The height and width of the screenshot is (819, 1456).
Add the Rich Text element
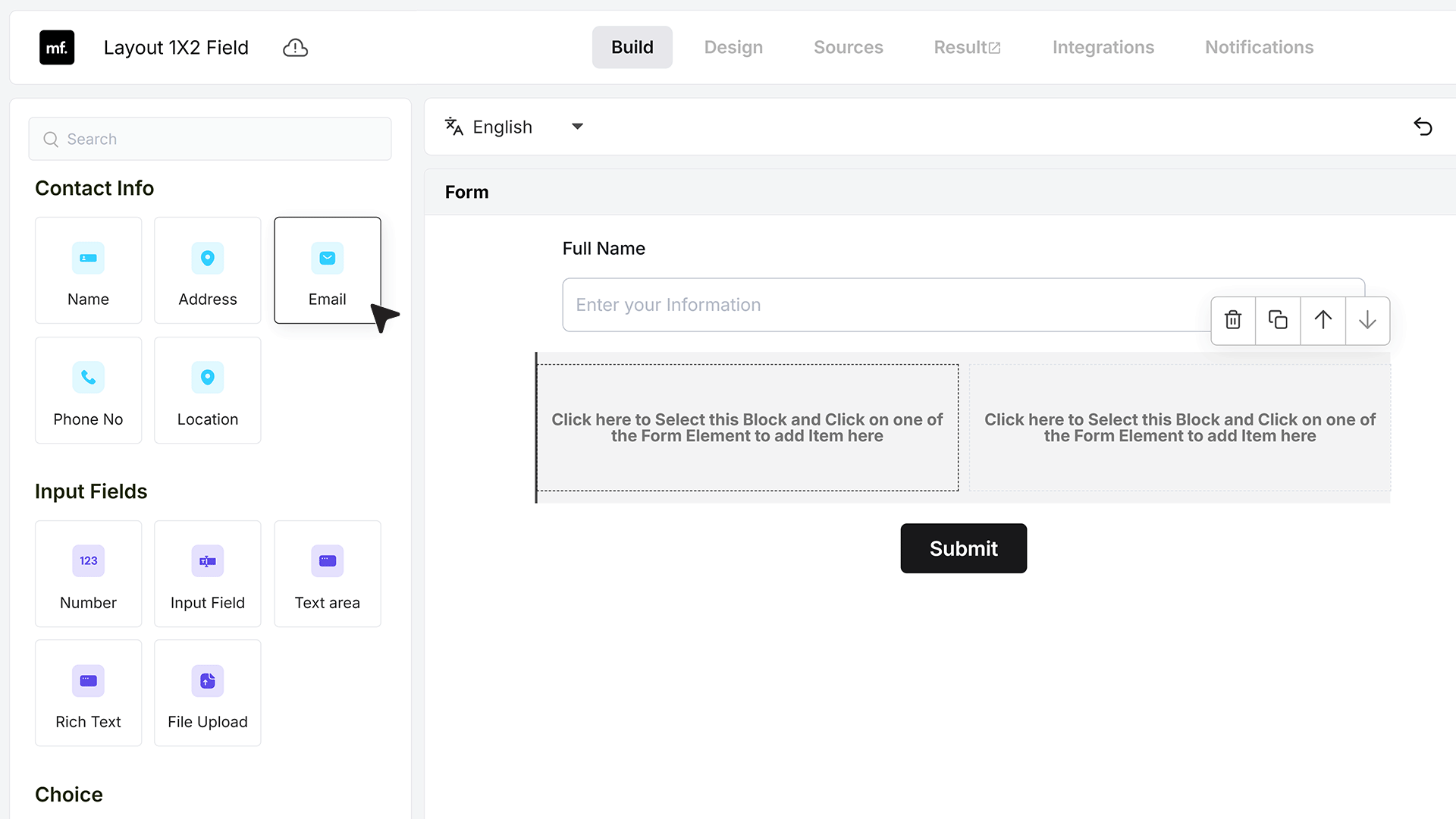[88, 692]
